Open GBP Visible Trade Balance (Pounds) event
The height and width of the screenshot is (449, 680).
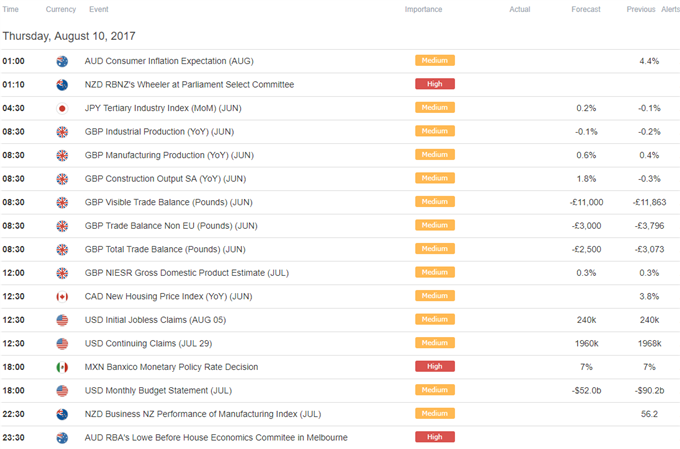pos(169,202)
